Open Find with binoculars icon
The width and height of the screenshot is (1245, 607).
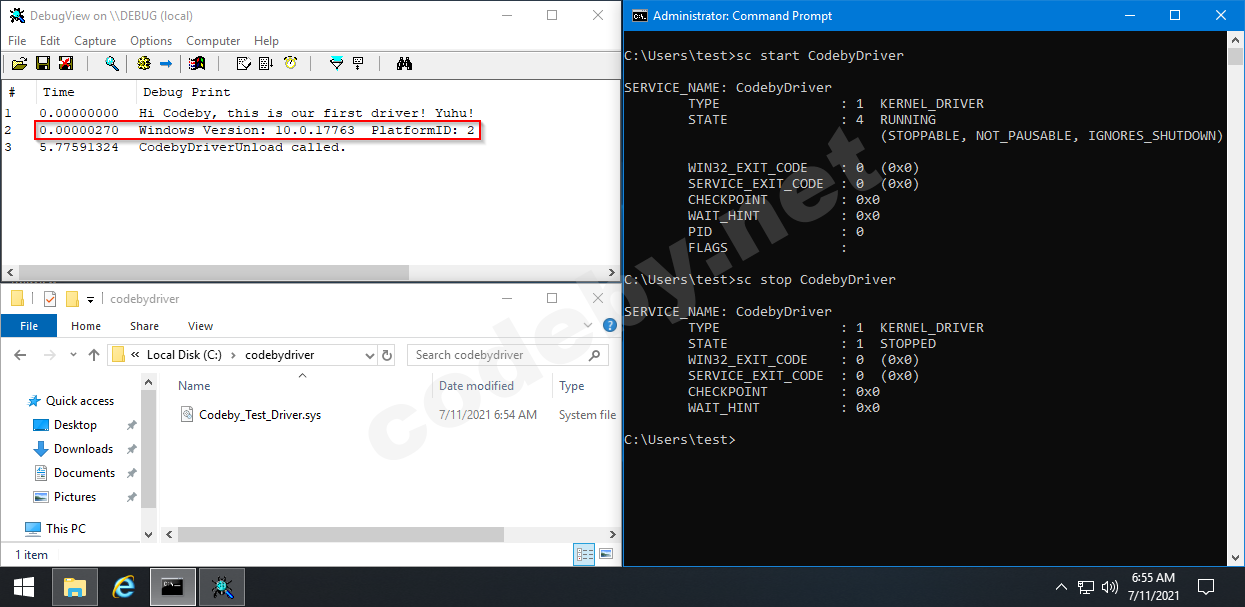[404, 63]
